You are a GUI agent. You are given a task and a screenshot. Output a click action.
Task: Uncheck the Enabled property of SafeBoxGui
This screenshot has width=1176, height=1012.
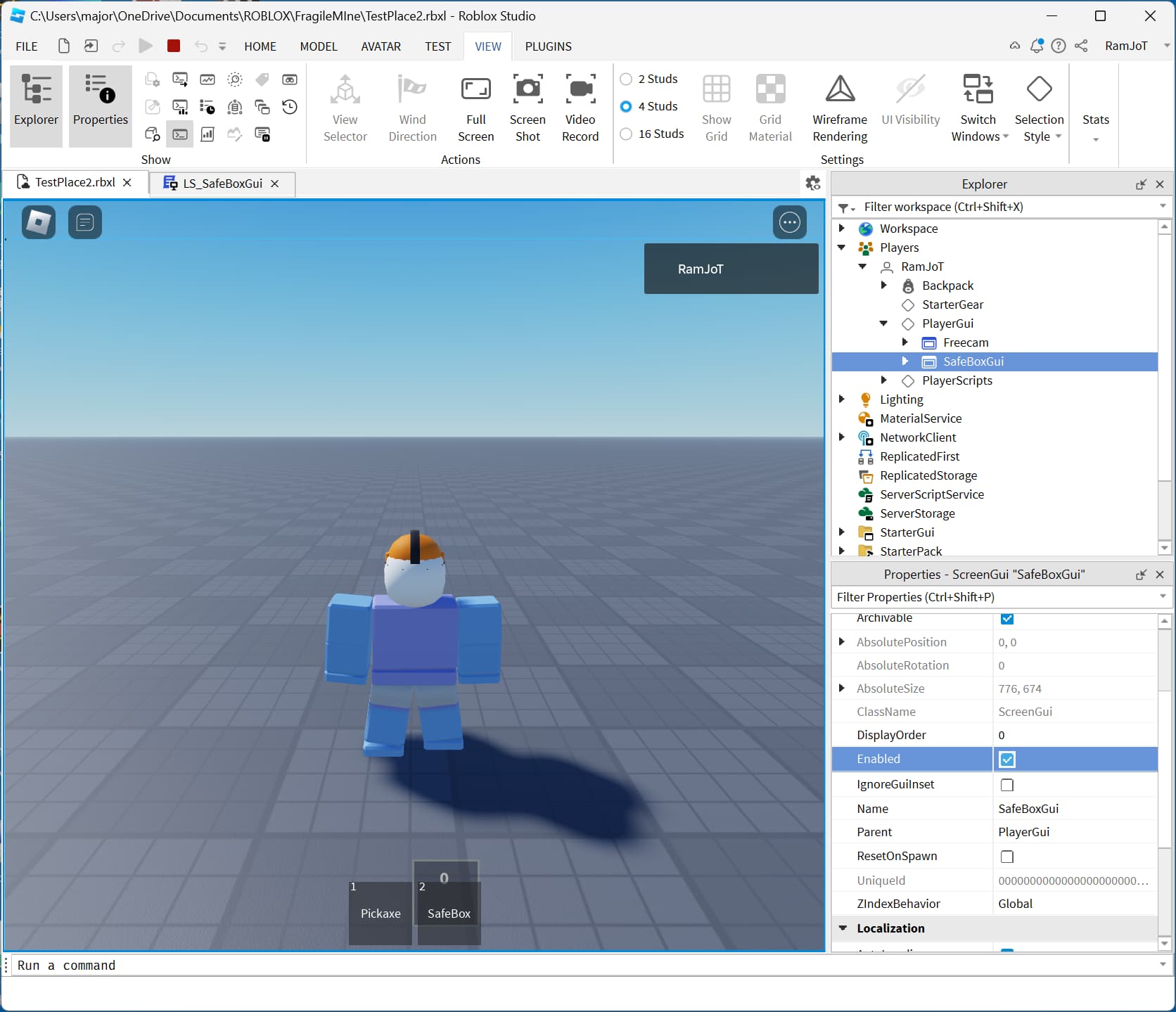(1007, 760)
